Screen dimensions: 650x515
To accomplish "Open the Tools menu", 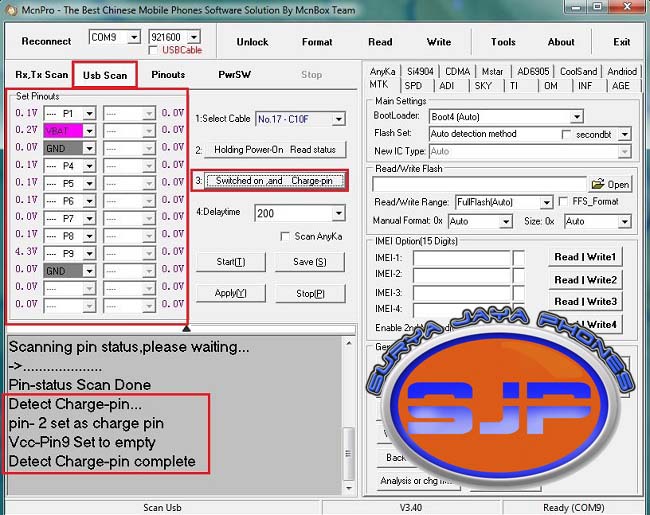I will coord(503,42).
